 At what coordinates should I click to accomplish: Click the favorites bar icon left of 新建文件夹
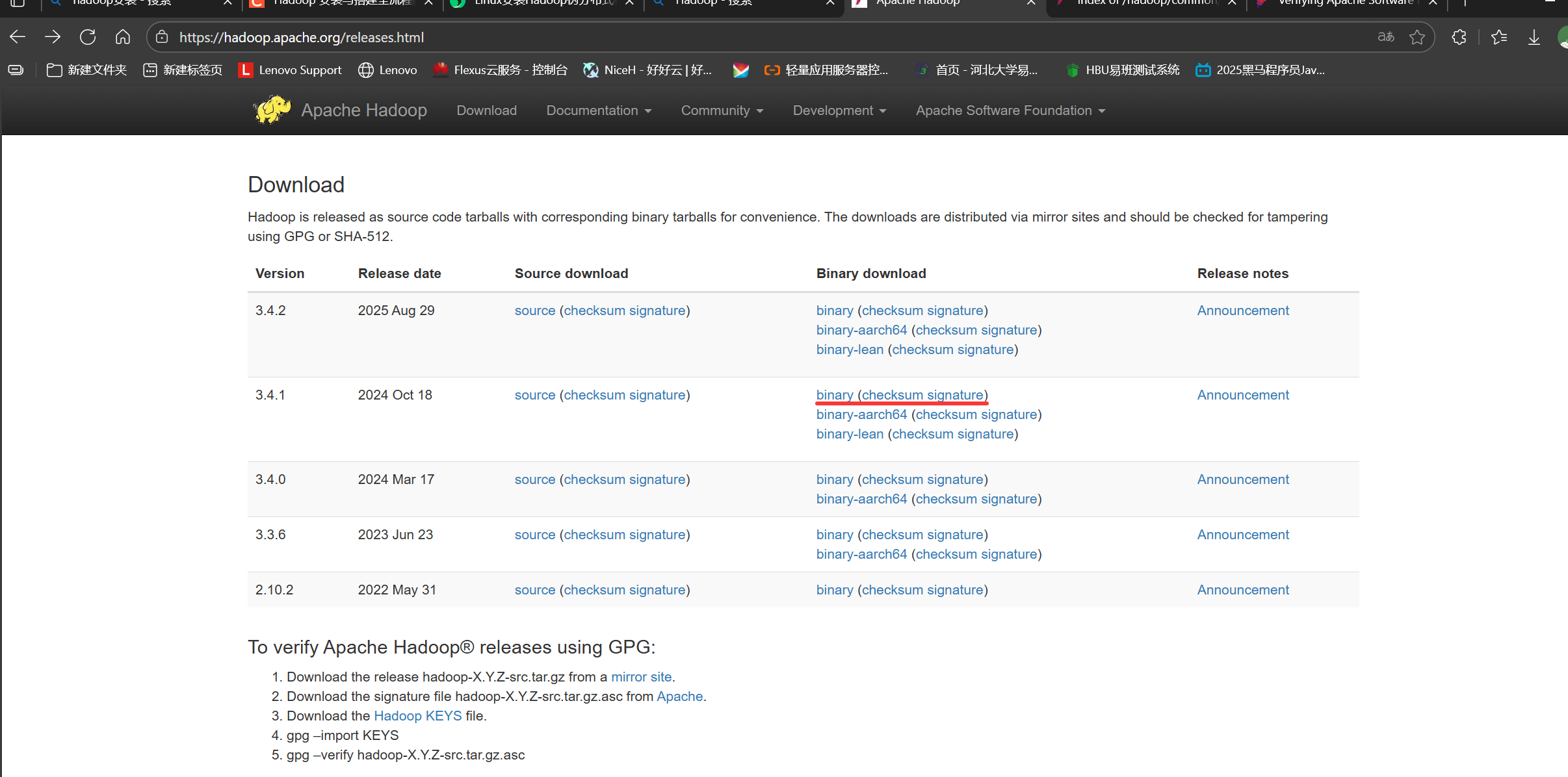click(x=16, y=70)
